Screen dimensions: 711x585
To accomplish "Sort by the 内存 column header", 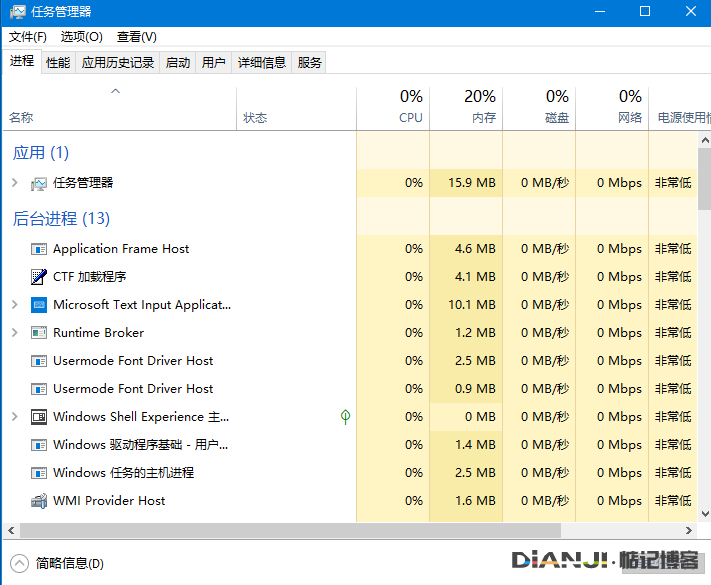I will click(466, 108).
